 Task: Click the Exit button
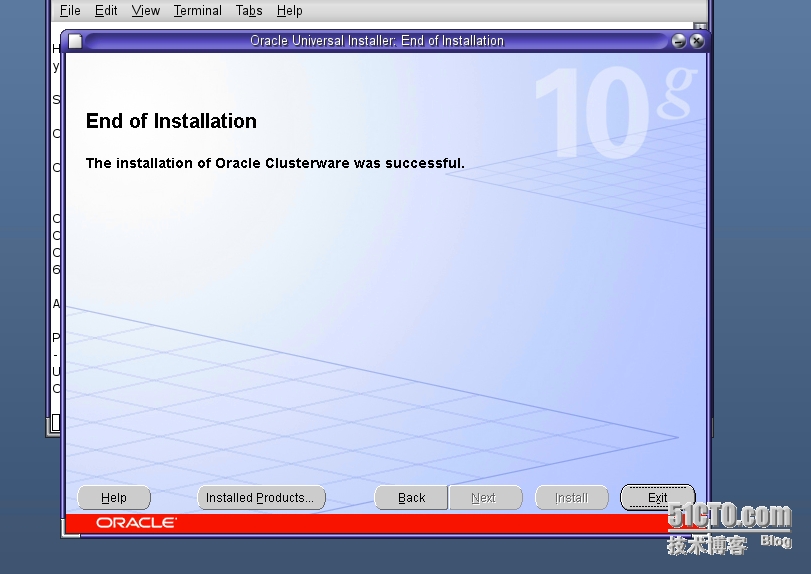[x=657, y=497]
